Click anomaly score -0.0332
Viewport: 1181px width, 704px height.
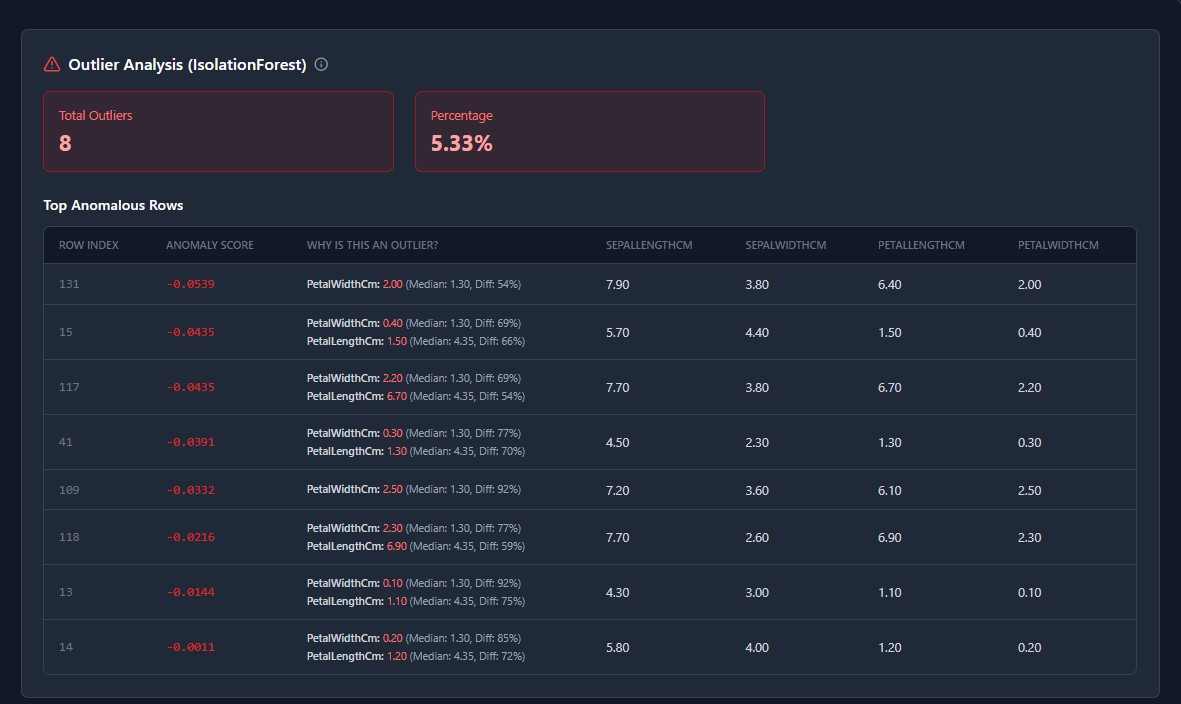[x=190, y=490]
